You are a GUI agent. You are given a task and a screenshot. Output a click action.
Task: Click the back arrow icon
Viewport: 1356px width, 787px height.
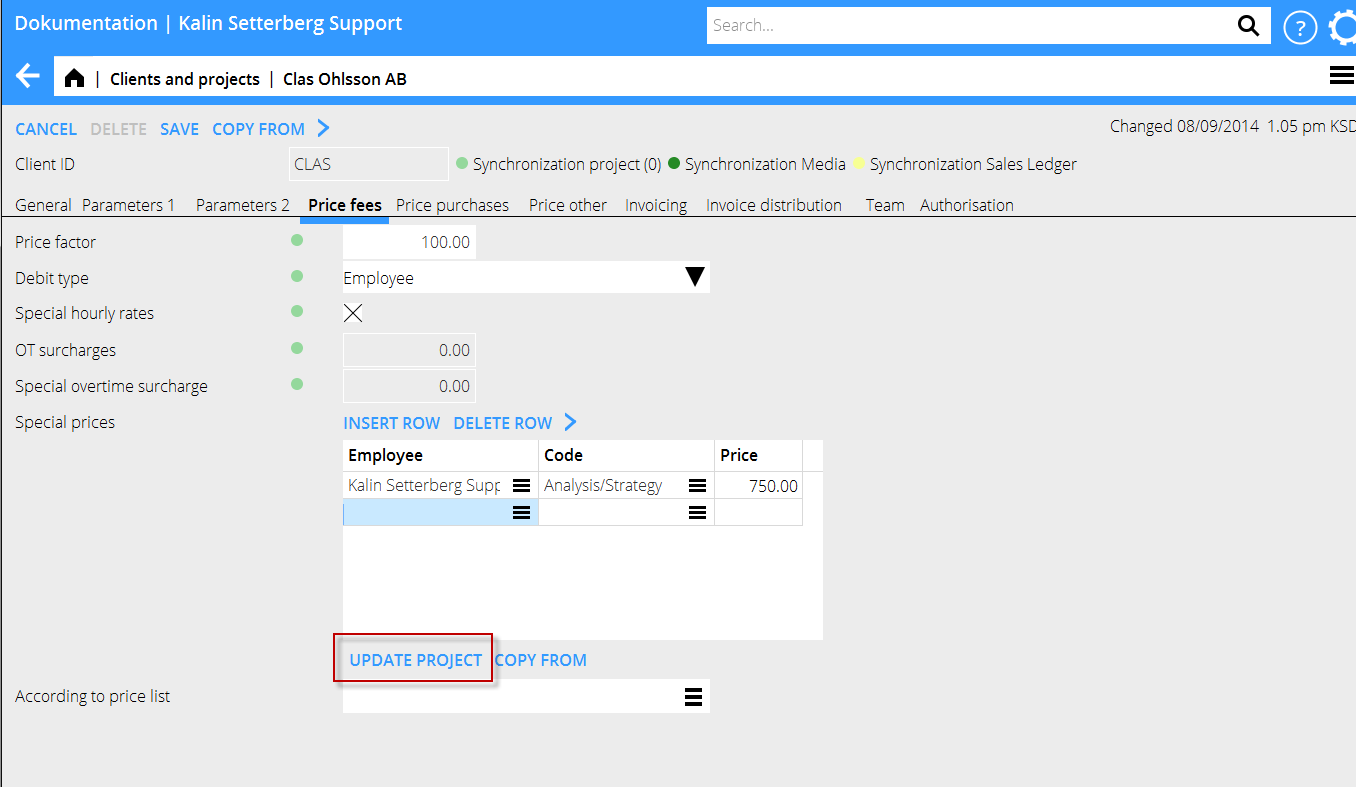(x=28, y=77)
